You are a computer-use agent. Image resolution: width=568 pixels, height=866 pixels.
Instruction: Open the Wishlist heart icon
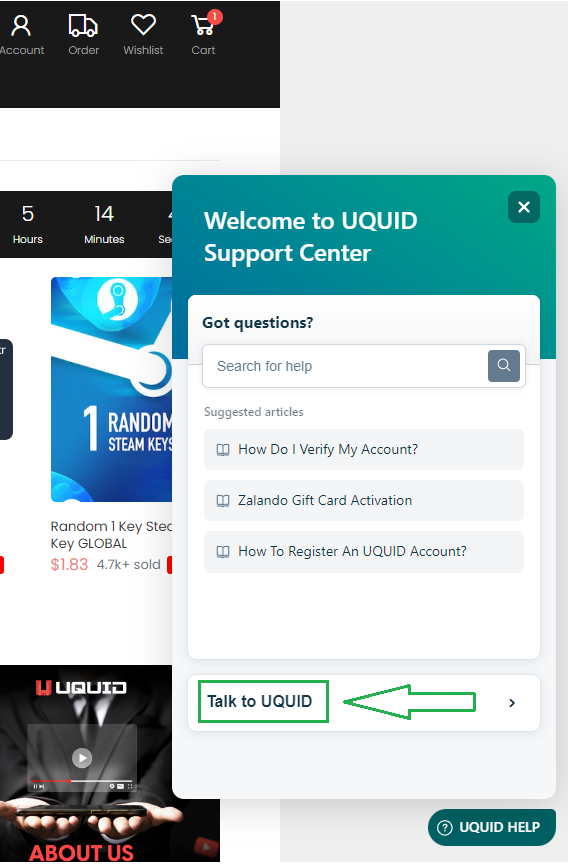pyautogui.click(x=143, y=25)
